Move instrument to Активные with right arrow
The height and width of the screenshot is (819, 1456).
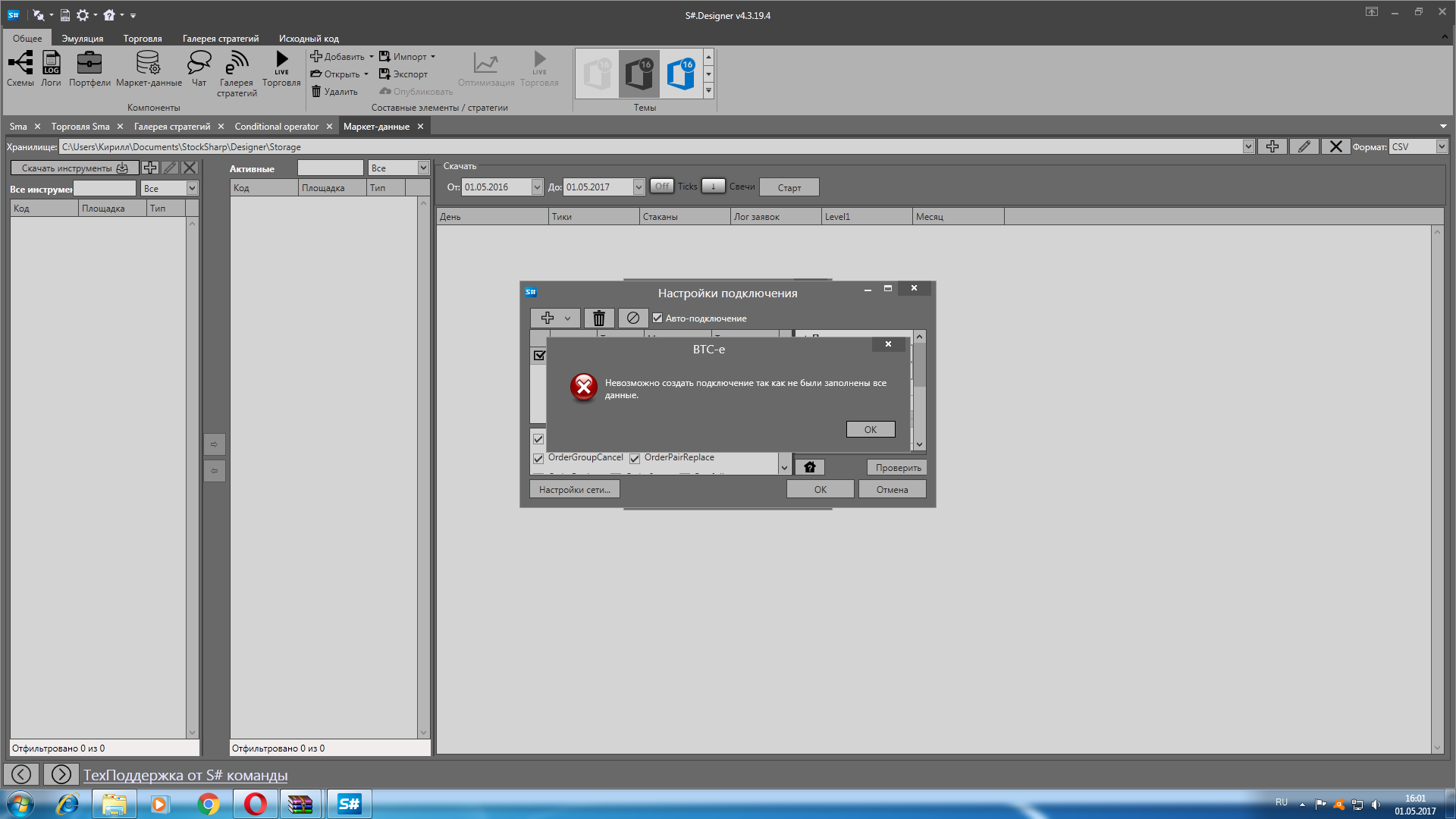pyautogui.click(x=215, y=444)
